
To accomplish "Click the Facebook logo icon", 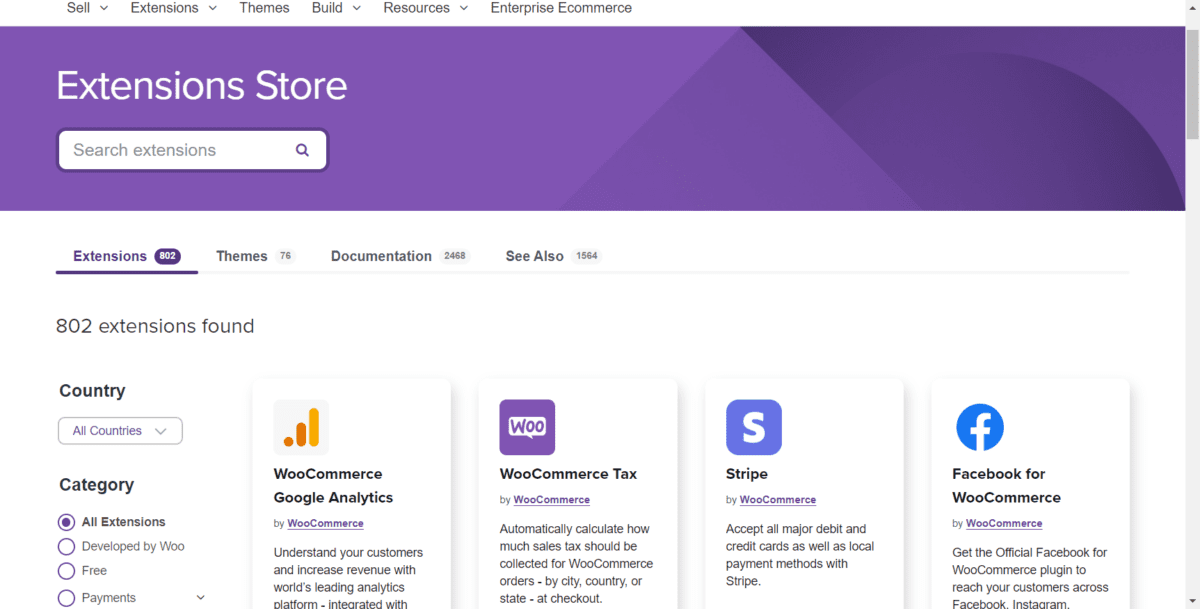I will [980, 427].
